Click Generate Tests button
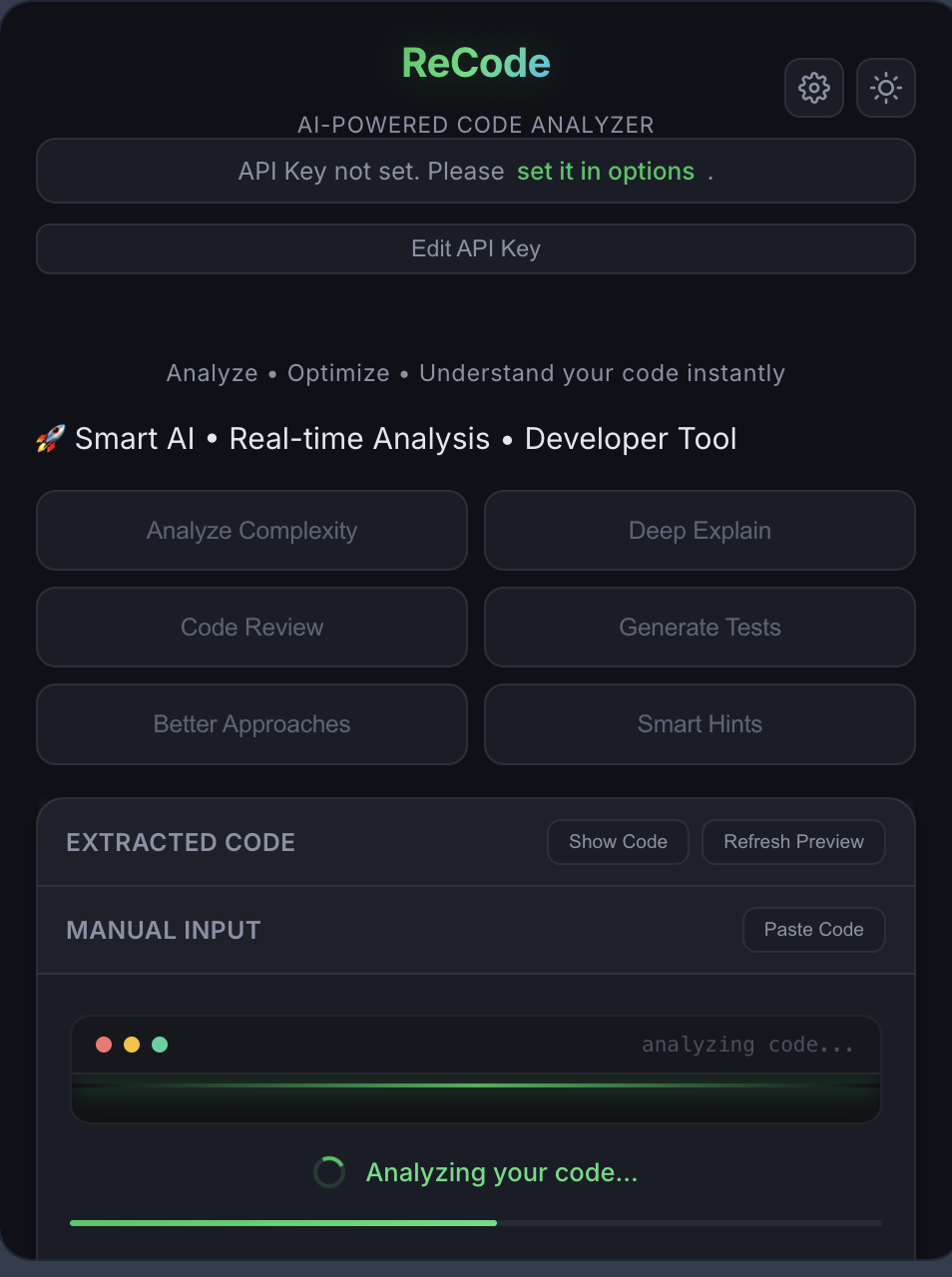Screen dimensions: 952x1277 (700, 628)
